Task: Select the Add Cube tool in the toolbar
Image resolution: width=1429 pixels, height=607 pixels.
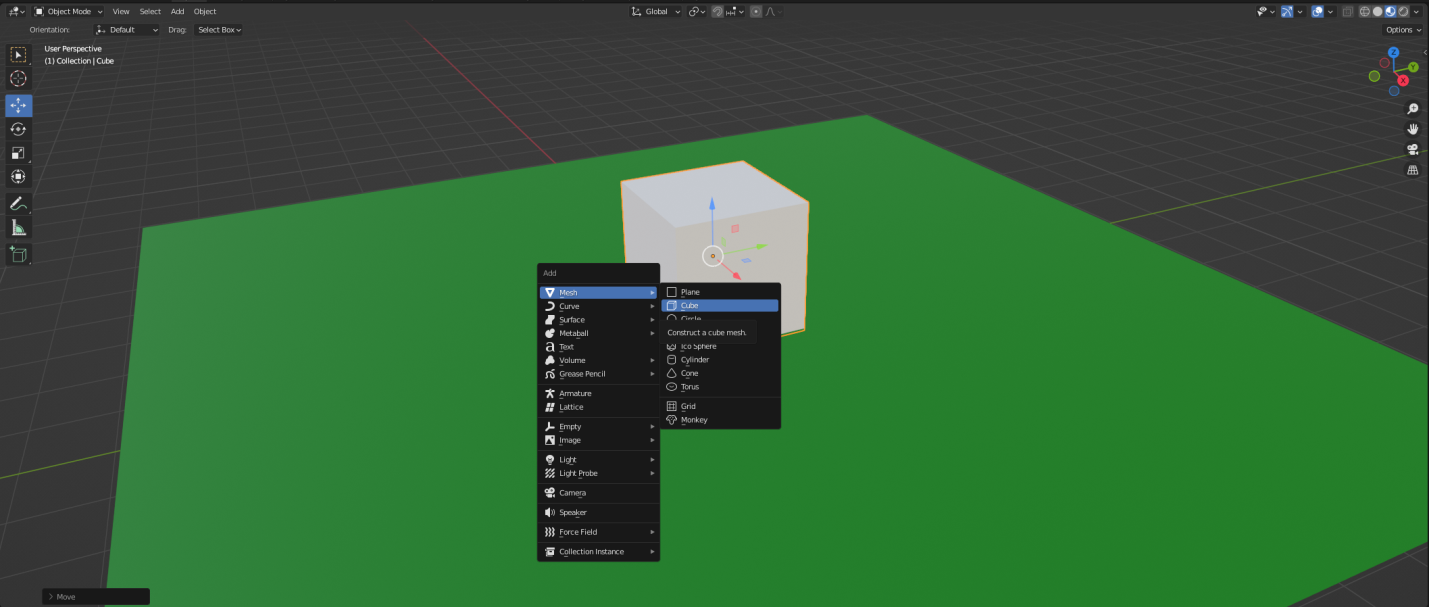Action: click(x=18, y=254)
